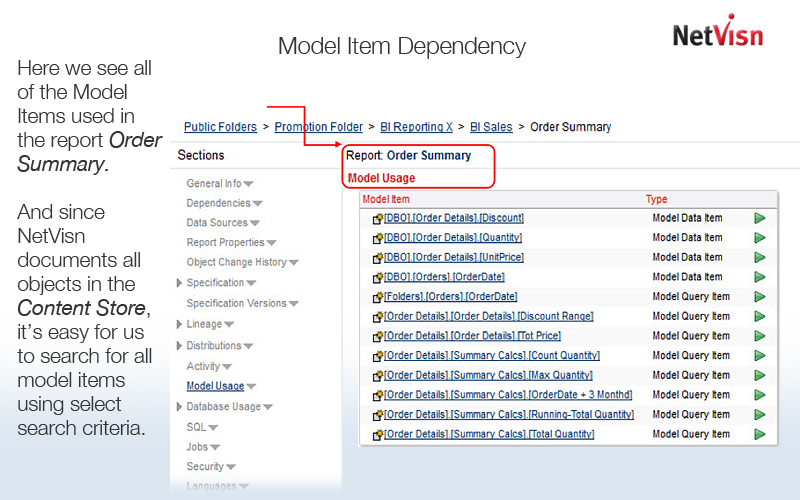800x500 pixels.
Task: Click green arrow for the Max Quantity row
Action: point(760,375)
